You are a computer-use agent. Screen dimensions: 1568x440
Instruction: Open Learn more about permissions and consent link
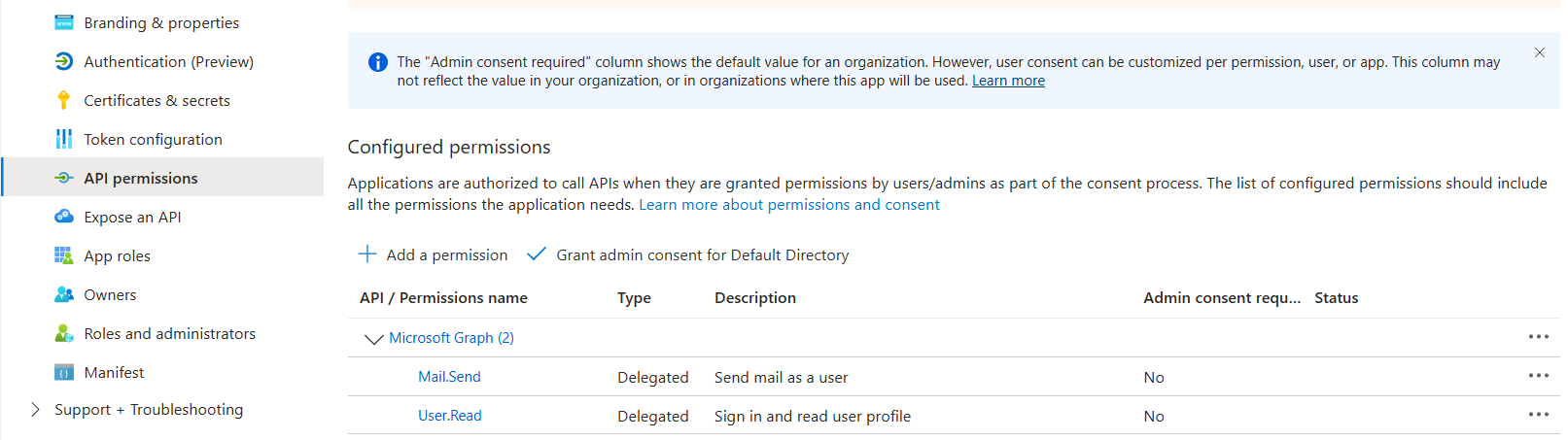(789, 205)
